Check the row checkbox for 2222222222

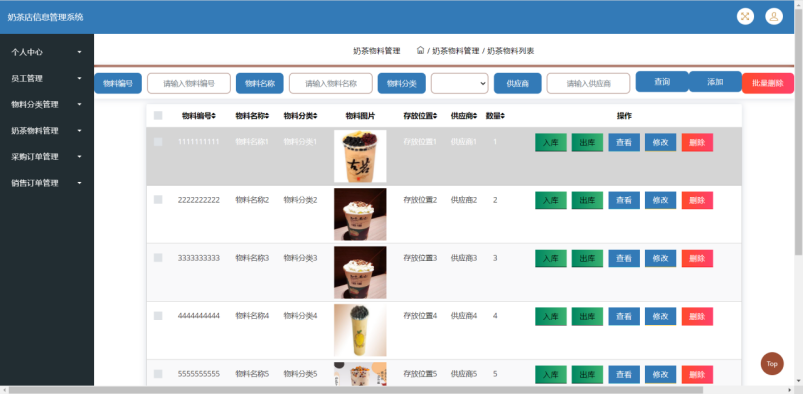pos(158,200)
